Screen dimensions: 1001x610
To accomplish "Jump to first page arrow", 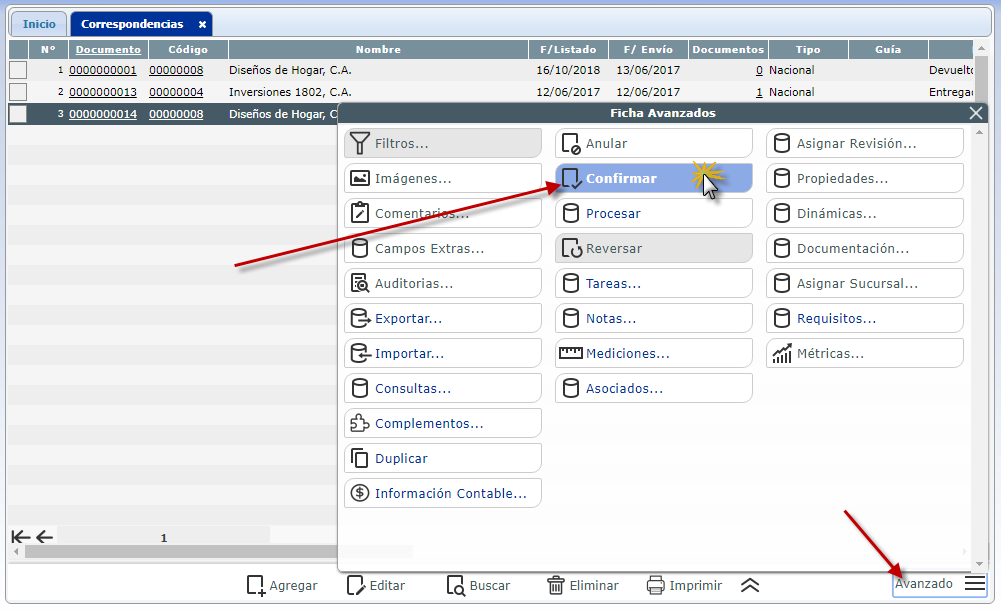I will click(x=18, y=537).
